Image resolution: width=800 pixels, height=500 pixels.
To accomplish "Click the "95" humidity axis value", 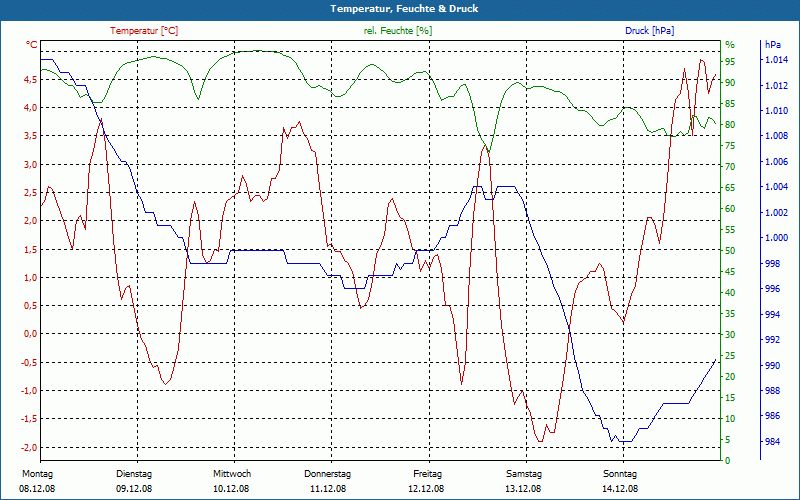I will pos(730,62).
